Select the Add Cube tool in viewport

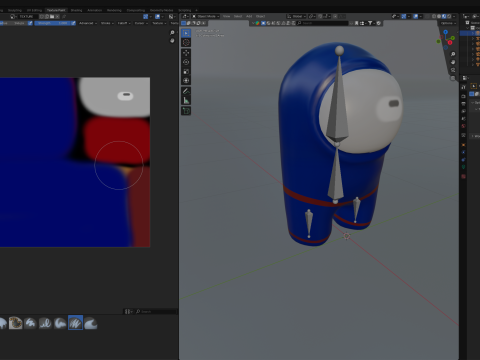(x=186, y=111)
